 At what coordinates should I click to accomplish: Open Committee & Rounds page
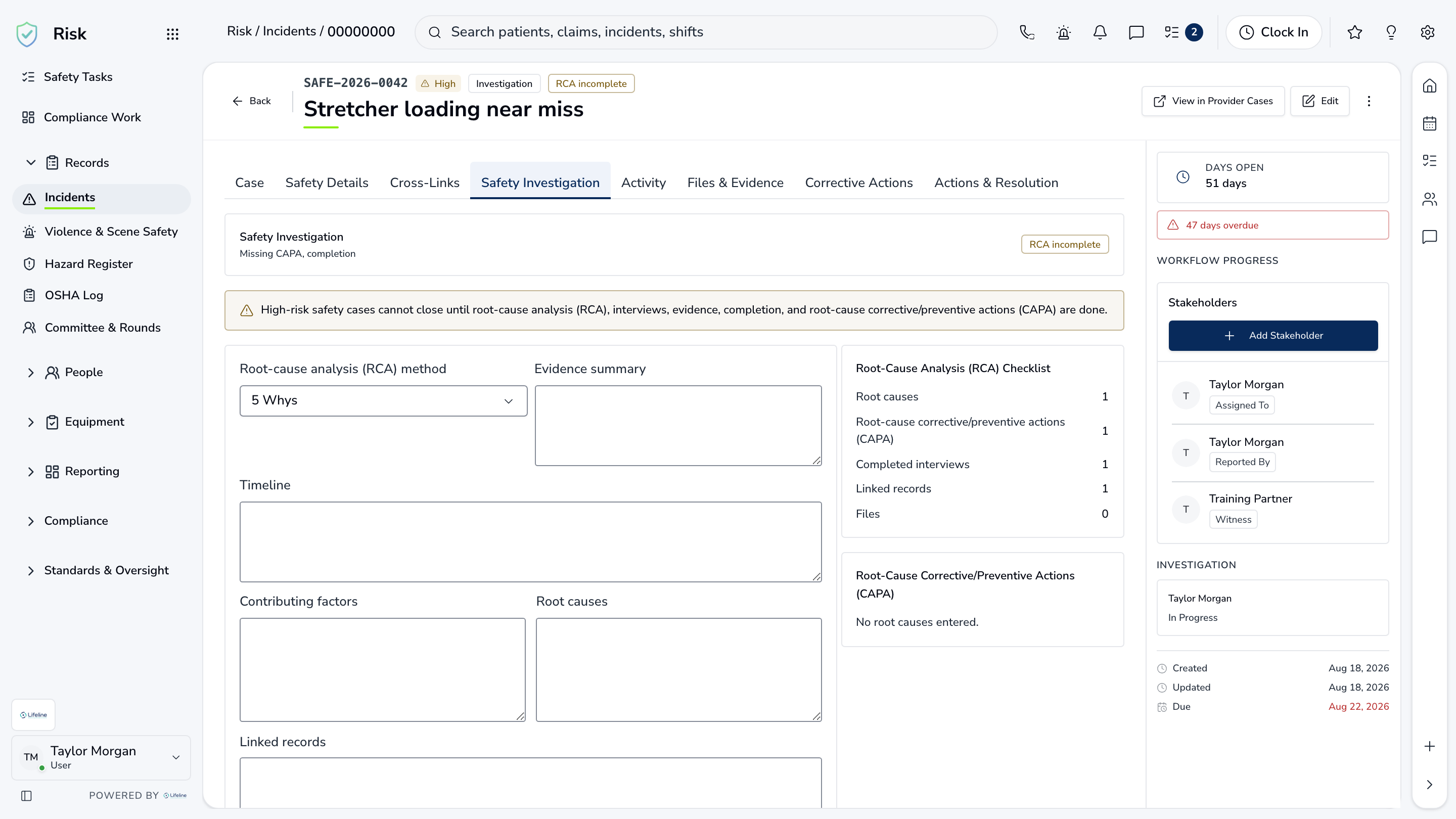coord(102,328)
